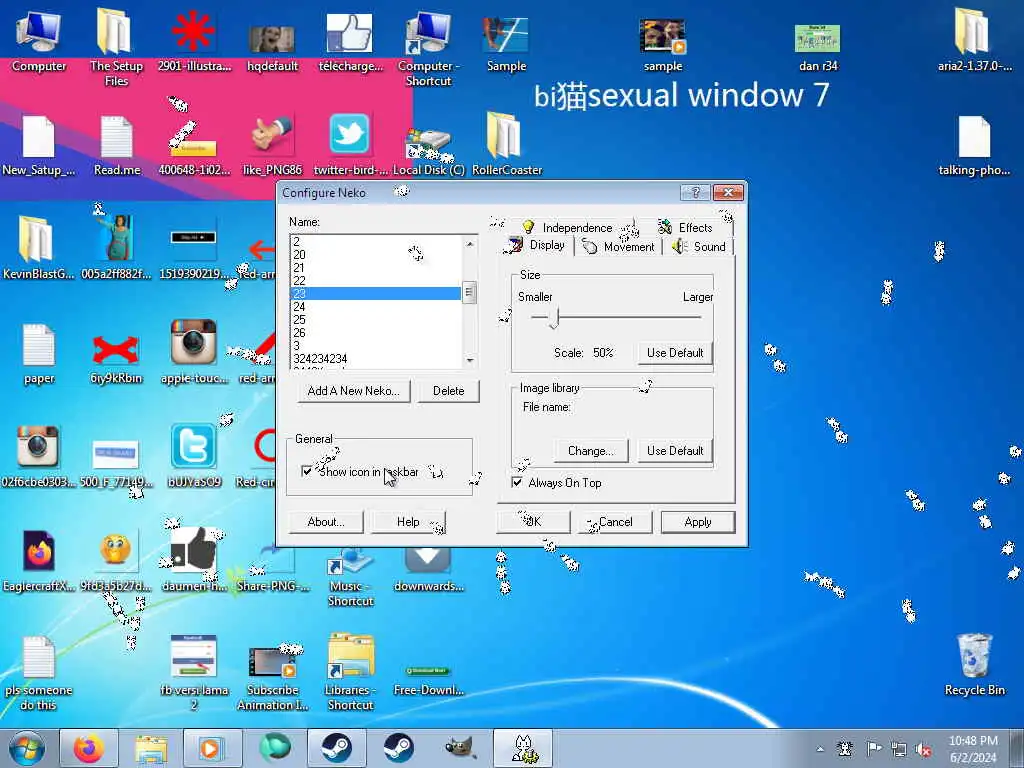The height and width of the screenshot is (768, 1024).
Task: Open the Windows Start menu
Action: tap(27, 748)
